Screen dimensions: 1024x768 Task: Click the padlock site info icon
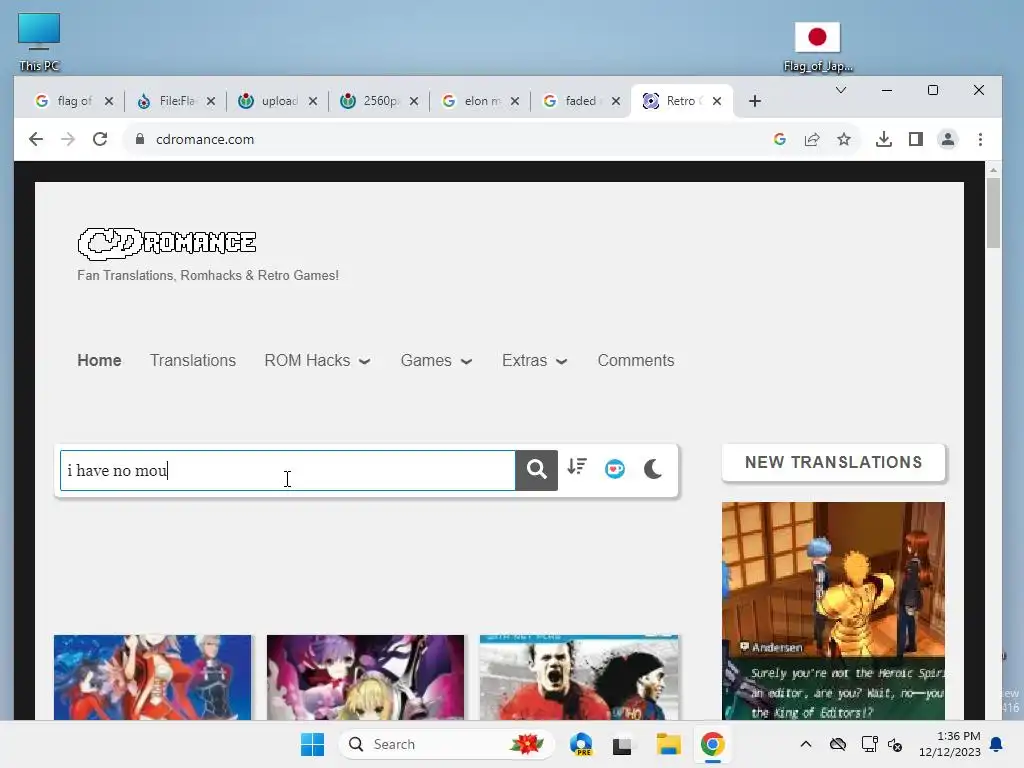click(139, 139)
